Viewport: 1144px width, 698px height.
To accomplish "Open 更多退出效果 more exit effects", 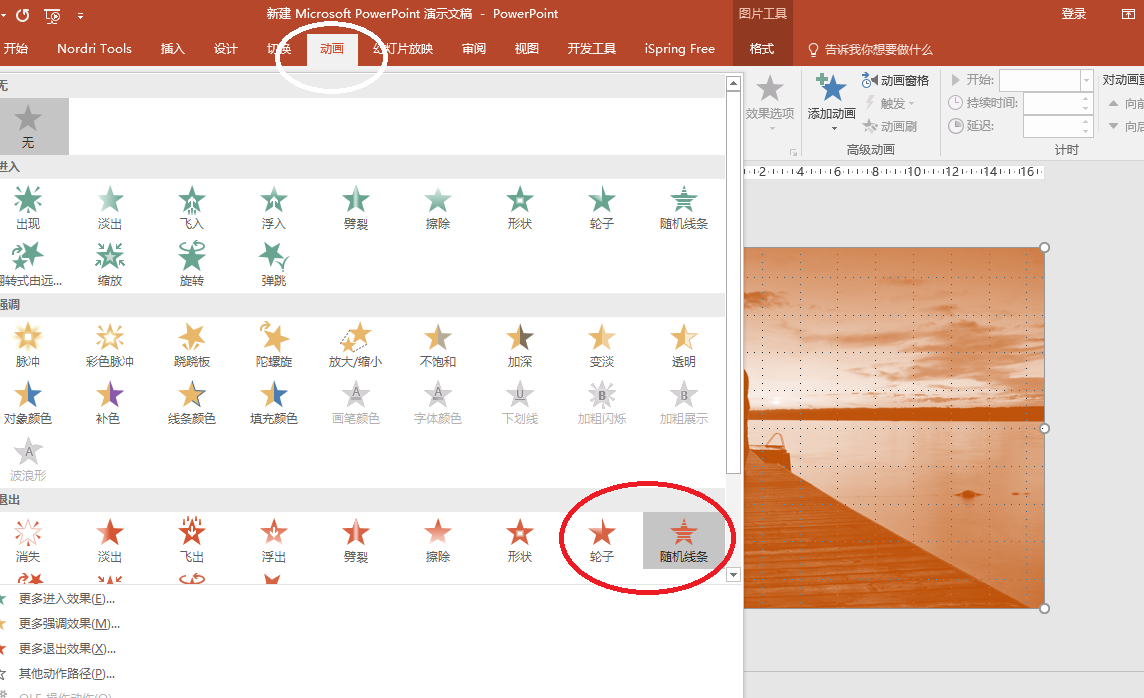I will tap(66, 648).
